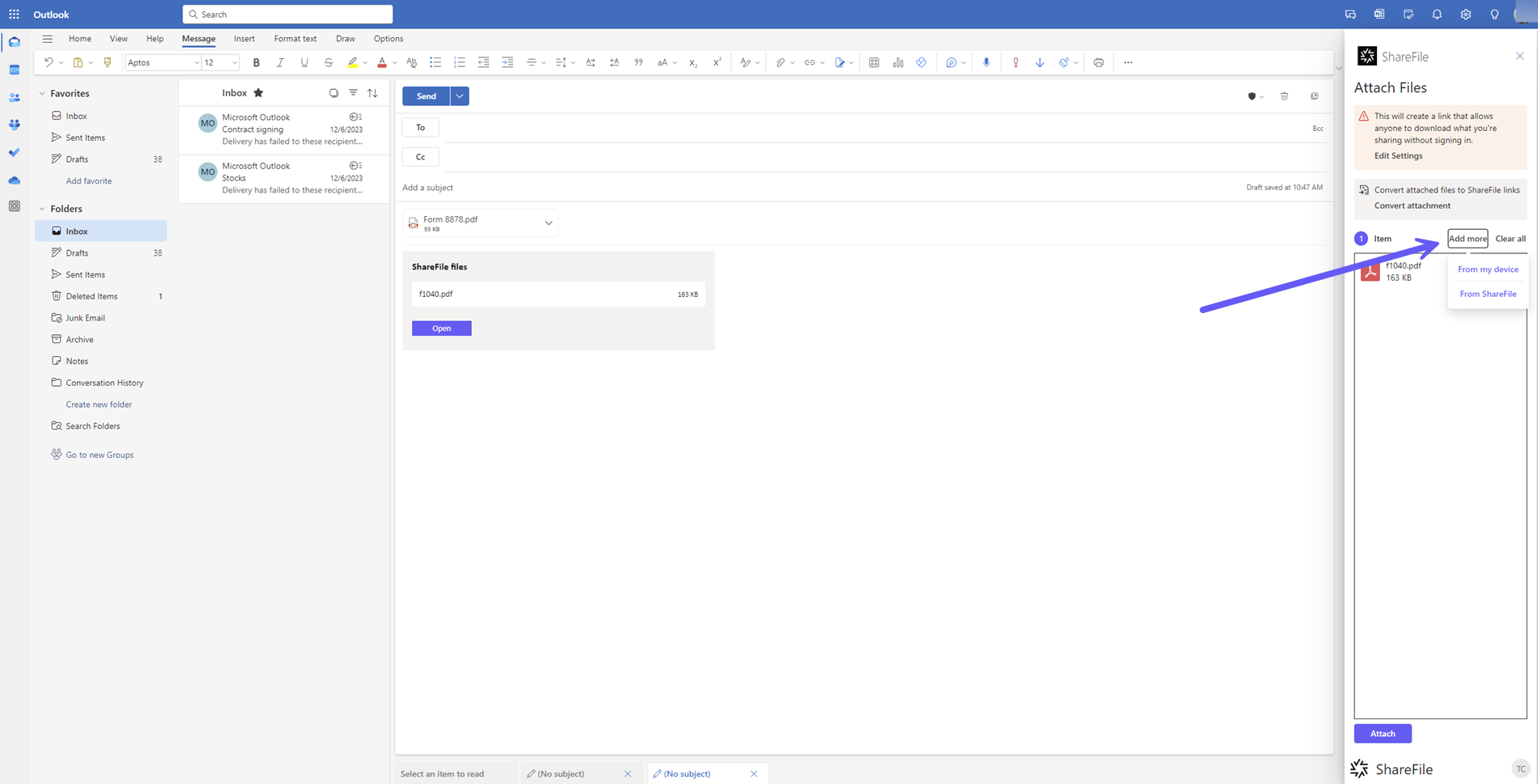Click the Send button
This screenshot has width=1538, height=784.
(427, 96)
